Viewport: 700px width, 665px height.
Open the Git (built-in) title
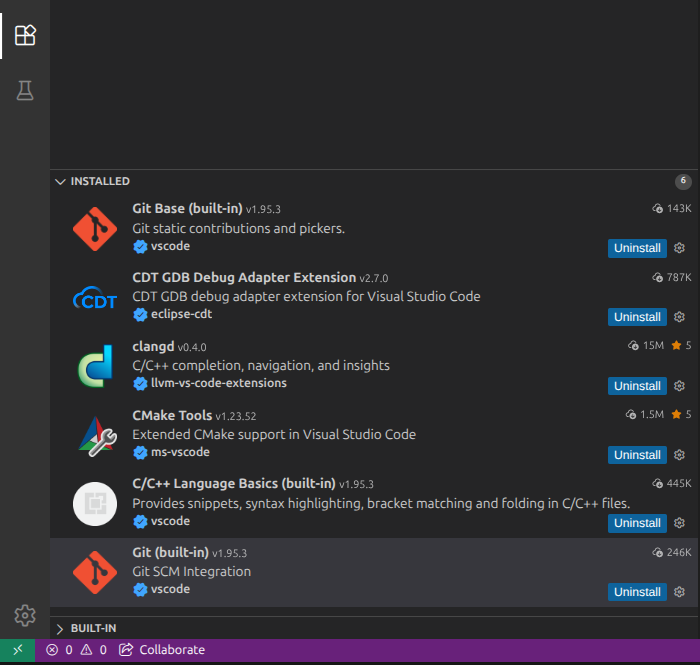[171, 553]
